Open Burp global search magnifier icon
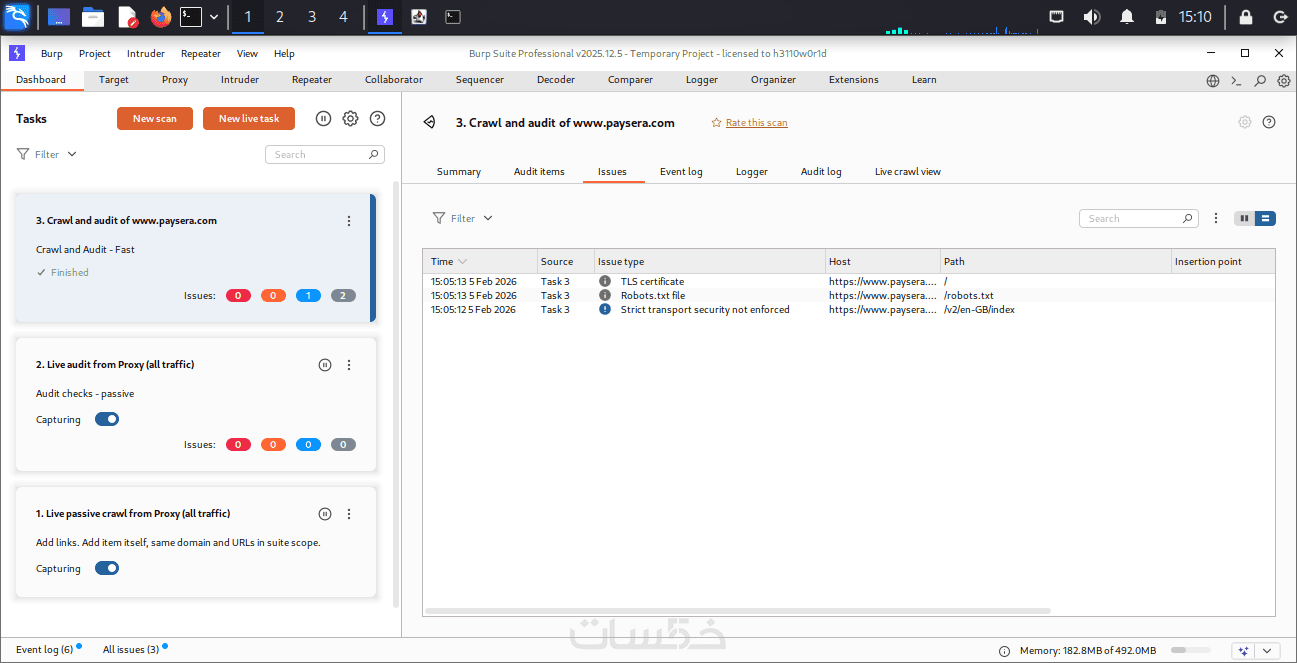 coord(1260,81)
